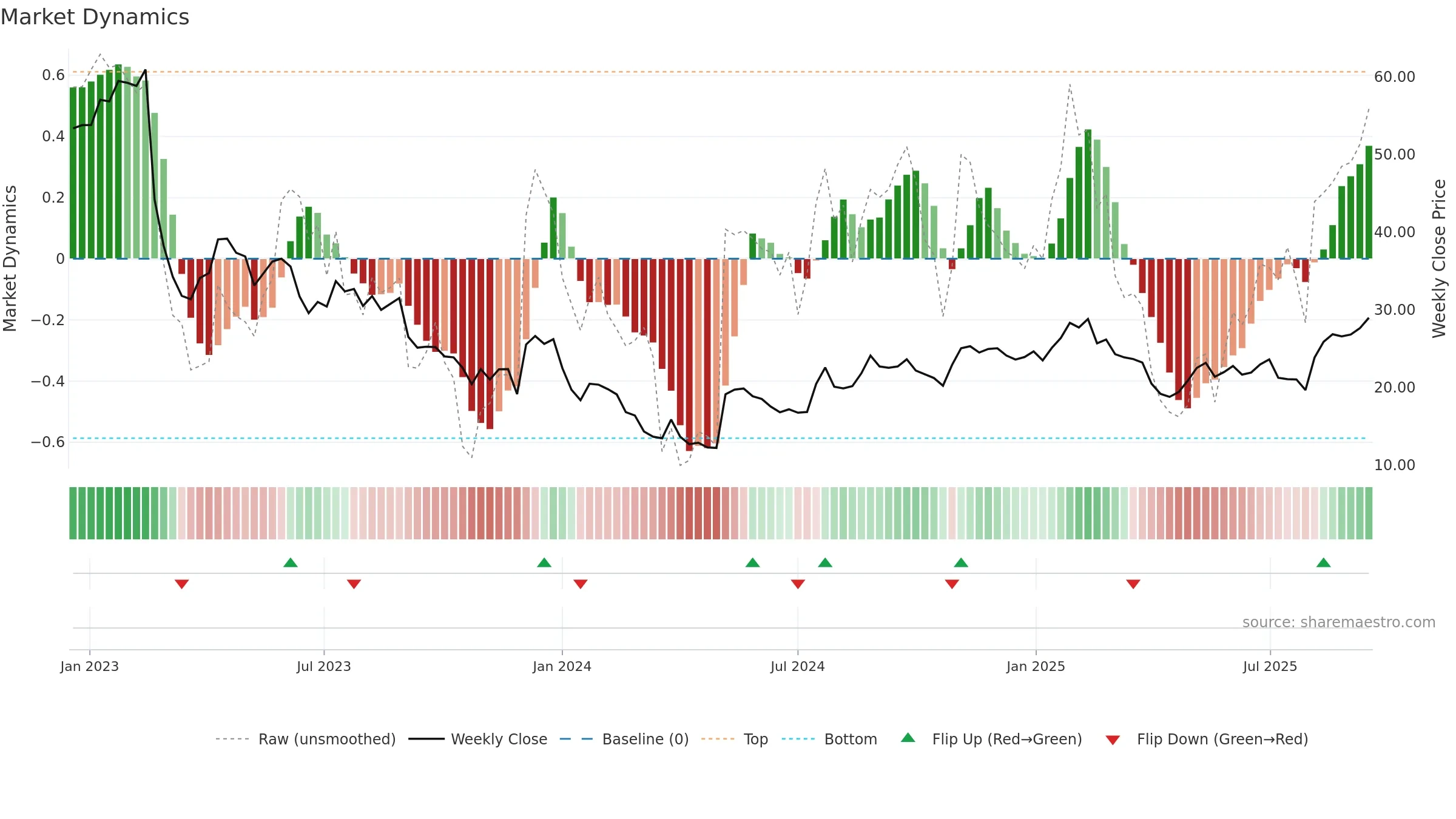This screenshot has width=1456, height=819.
Task: Click the Flip Down triangle in January 2024
Action: tap(581, 584)
